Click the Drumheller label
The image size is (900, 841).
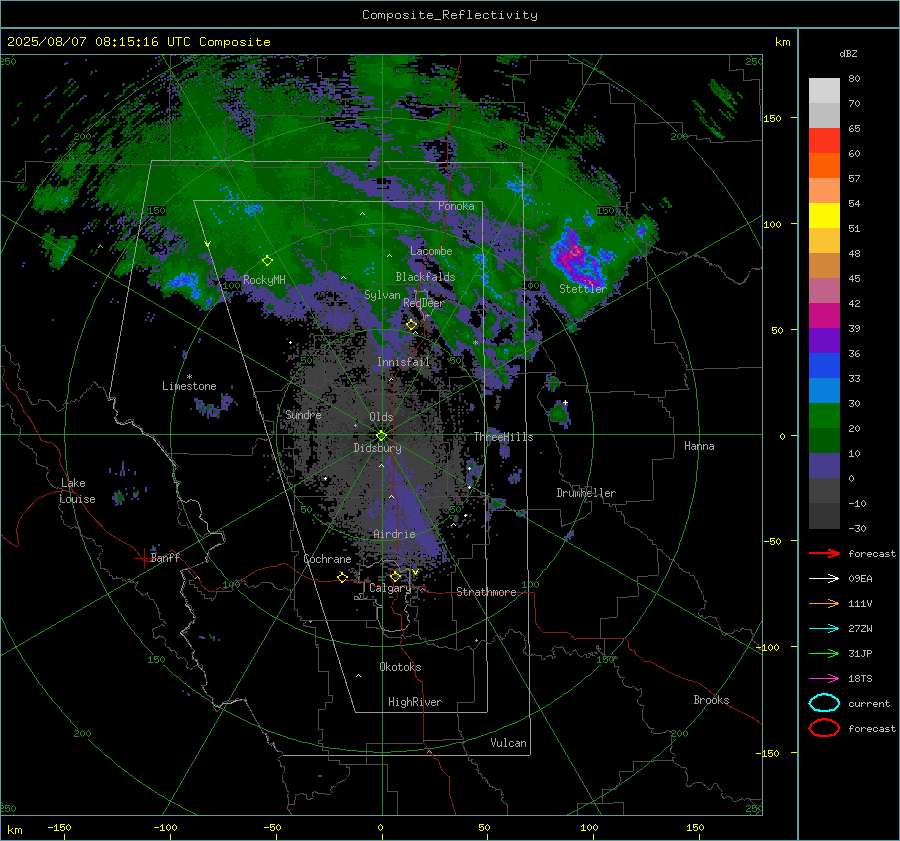coord(586,493)
